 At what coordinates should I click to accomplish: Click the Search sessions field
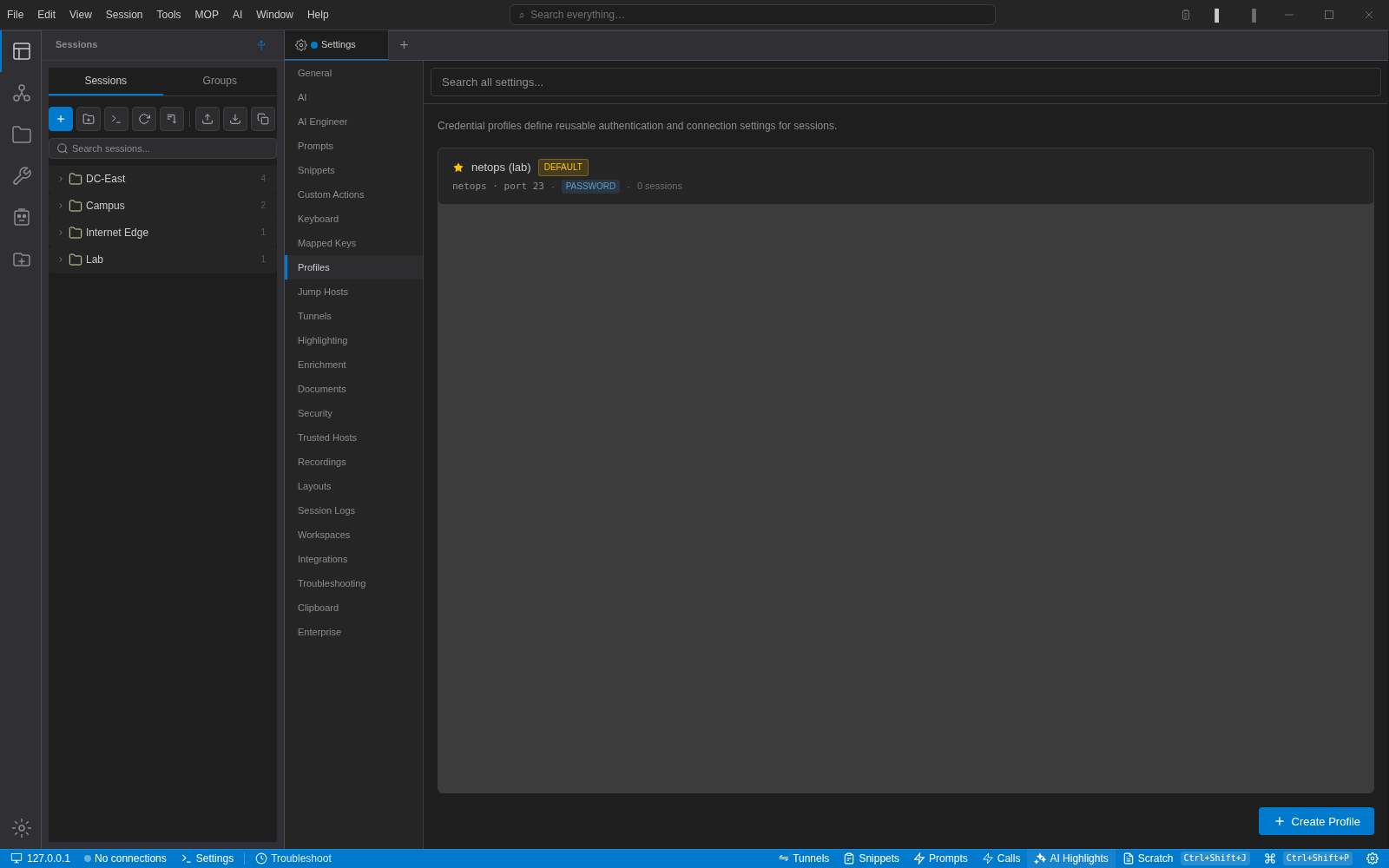tap(163, 148)
